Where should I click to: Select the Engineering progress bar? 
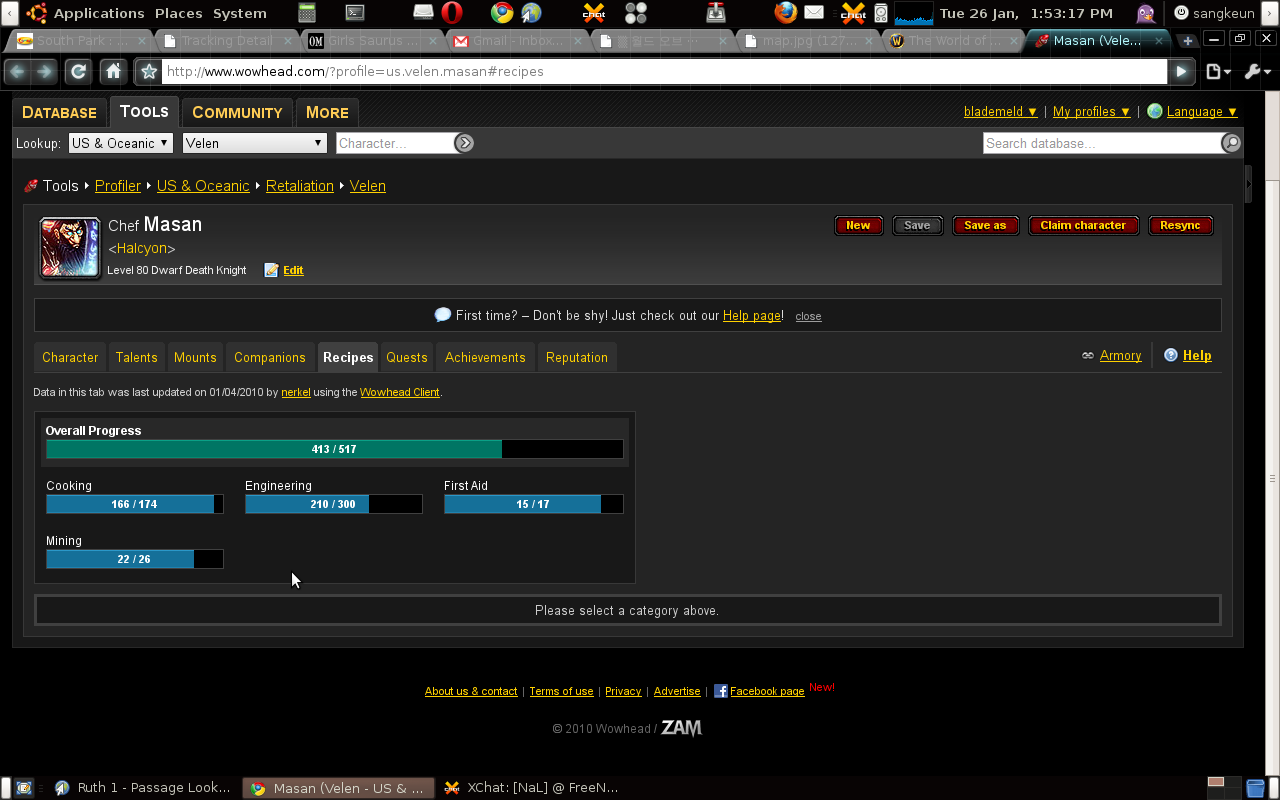(333, 504)
